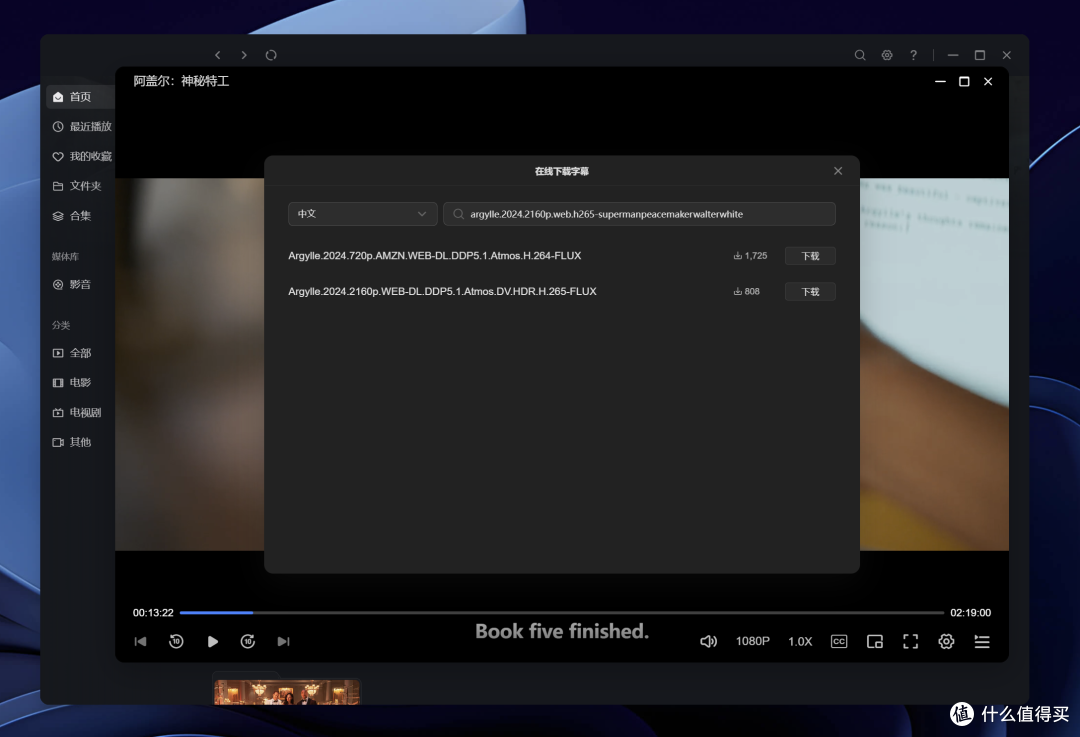This screenshot has height=737, width=1080.
Task: Open the CC subtitle options
Action: coord(838,641)
